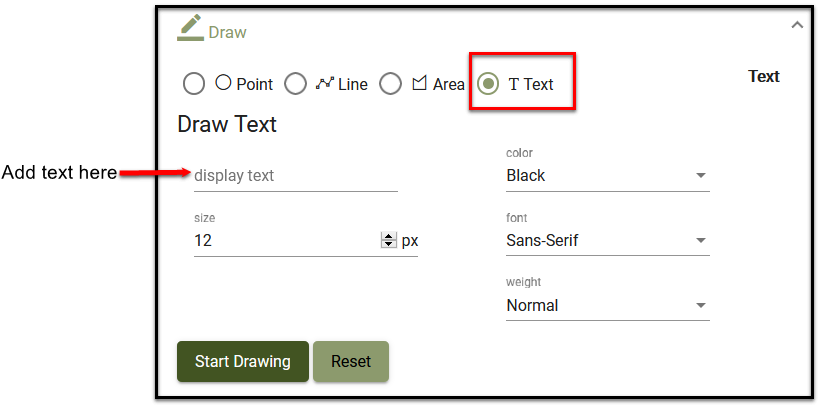
Task: Select the Area radio button
Action: tap(391, 84)
